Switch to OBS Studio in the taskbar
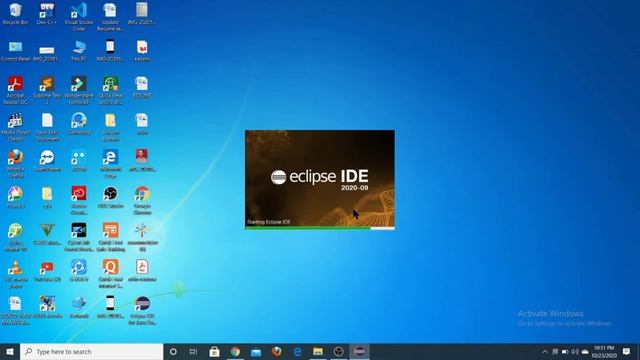640x360 pixels. pyautogui.click(x=338, y=351)
